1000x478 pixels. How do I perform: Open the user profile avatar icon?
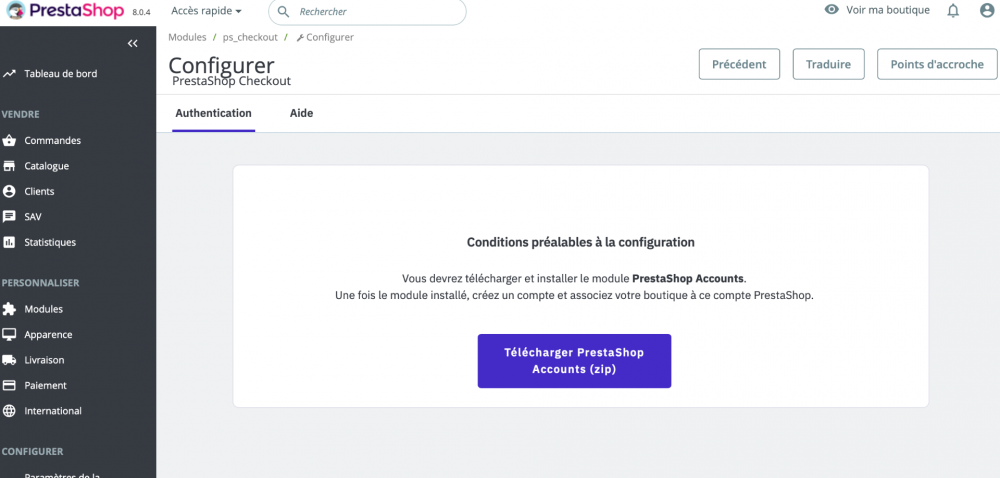(x=987, y=11)
